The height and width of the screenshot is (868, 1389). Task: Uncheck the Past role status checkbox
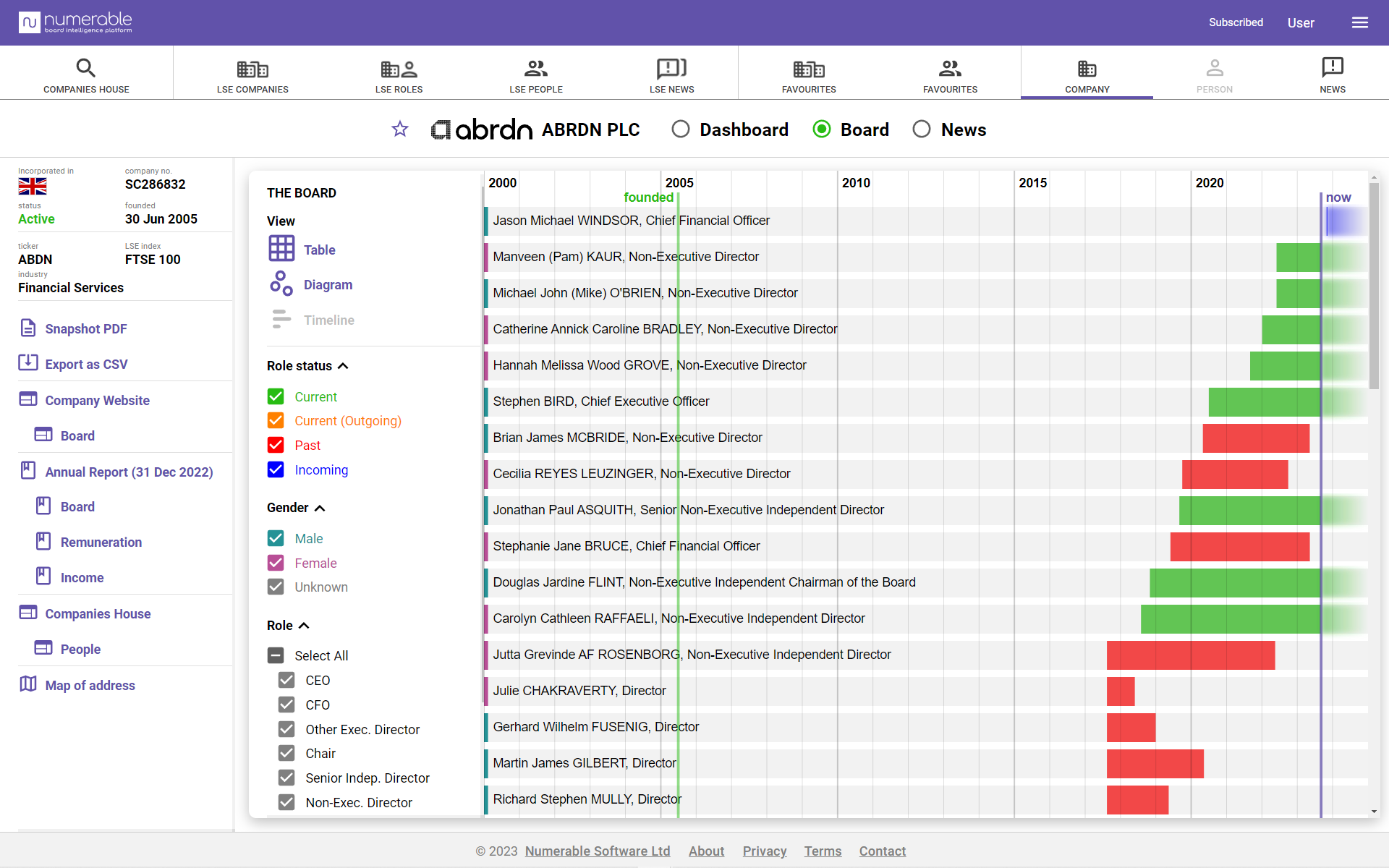click(x=276, y=445)
